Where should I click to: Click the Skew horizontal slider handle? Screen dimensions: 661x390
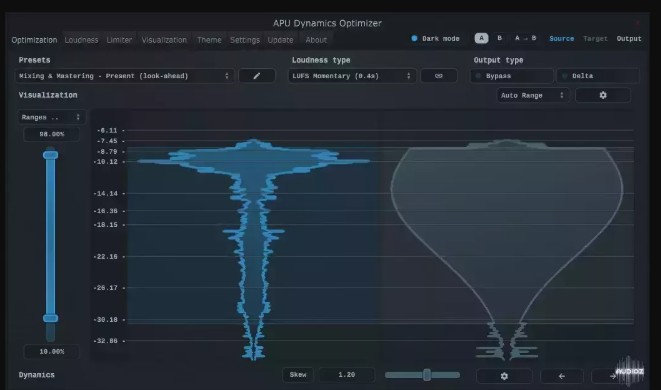point(427,375)
